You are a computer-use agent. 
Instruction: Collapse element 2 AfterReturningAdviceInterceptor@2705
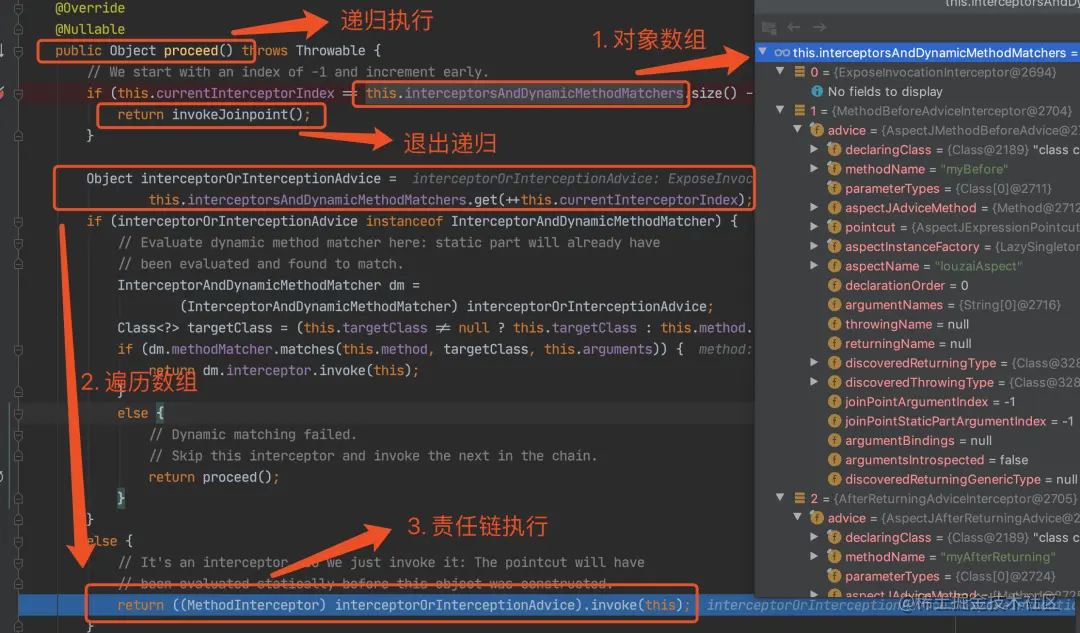780,497
